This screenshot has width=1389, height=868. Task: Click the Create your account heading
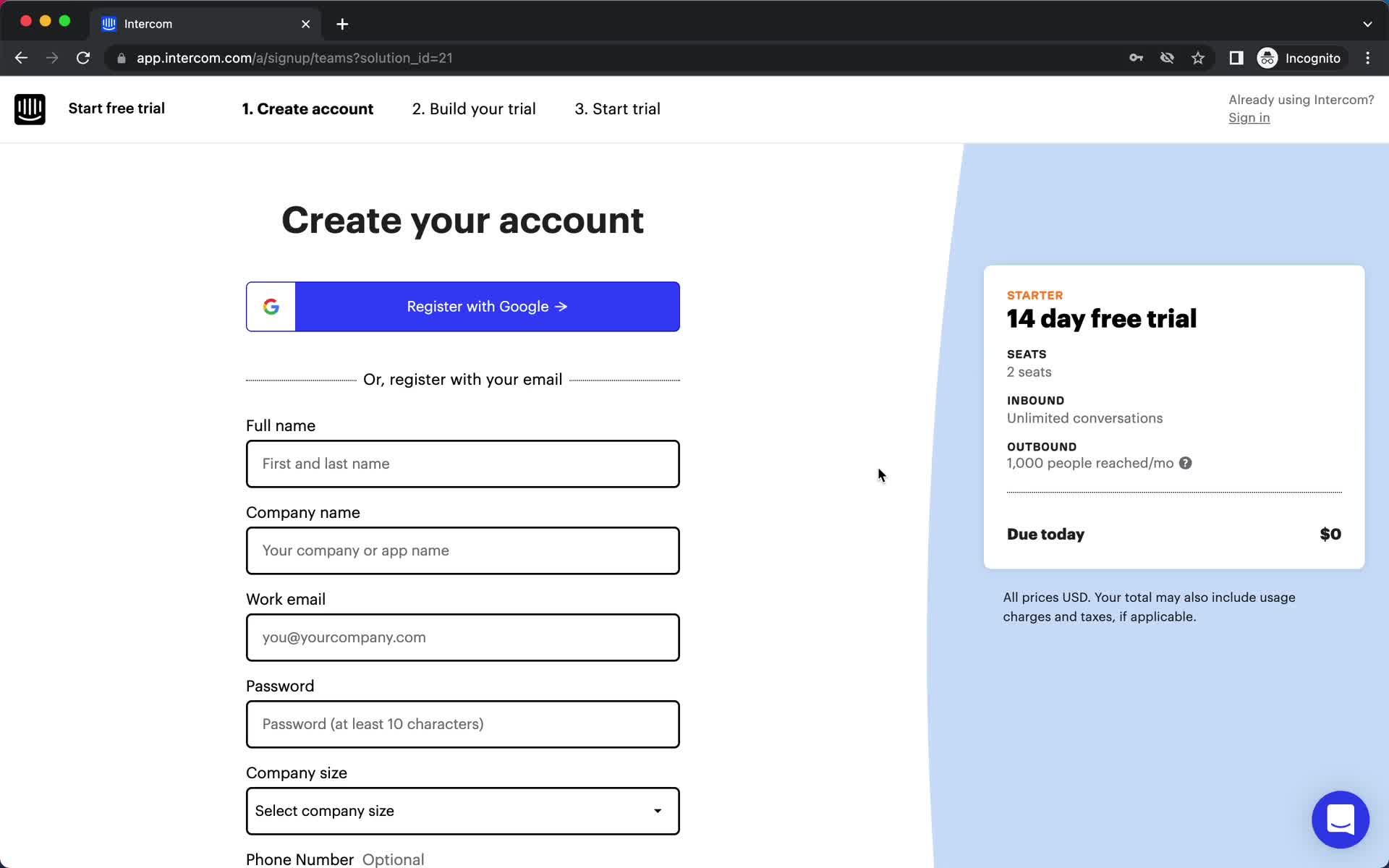click(462, 220)
